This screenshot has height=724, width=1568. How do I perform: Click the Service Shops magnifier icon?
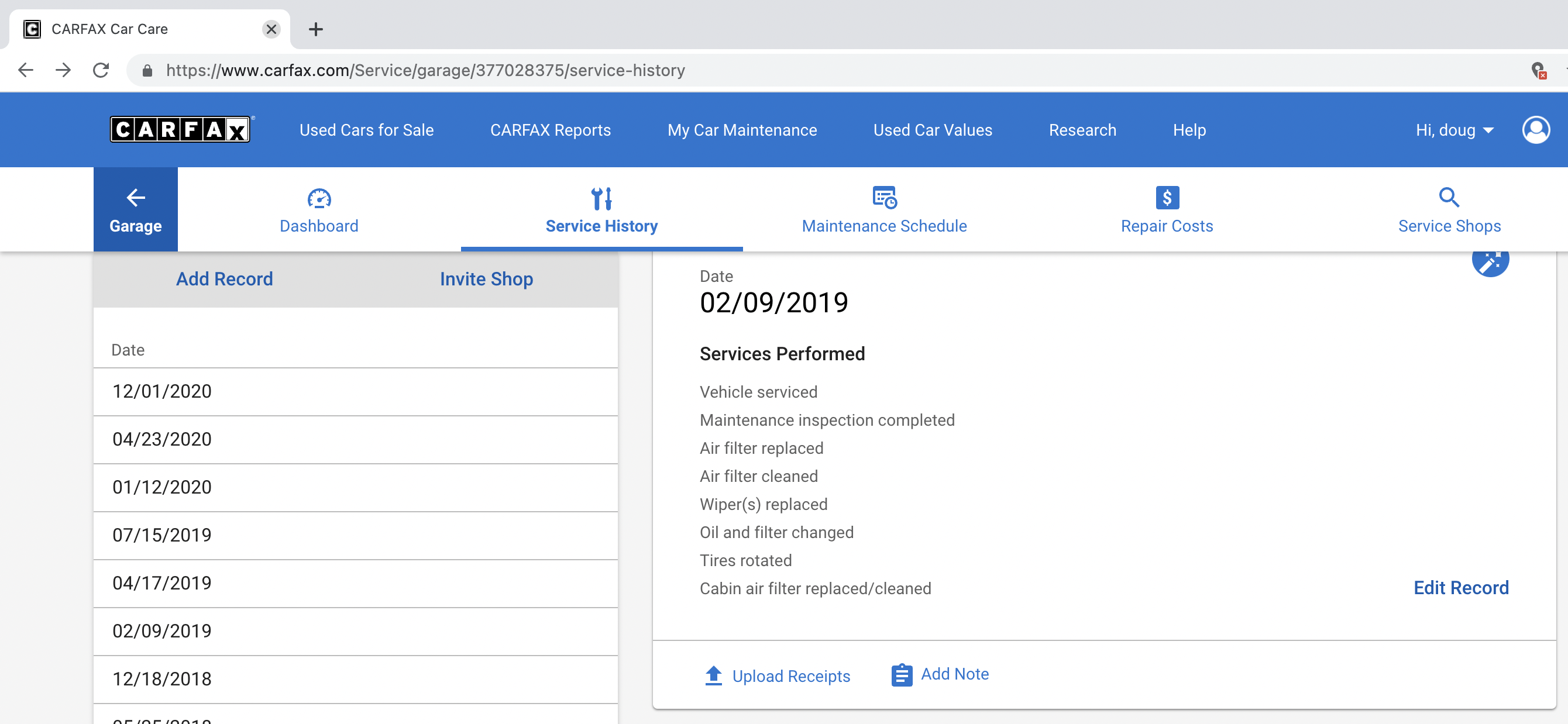pyautogui.click(x=1449, y=197)
